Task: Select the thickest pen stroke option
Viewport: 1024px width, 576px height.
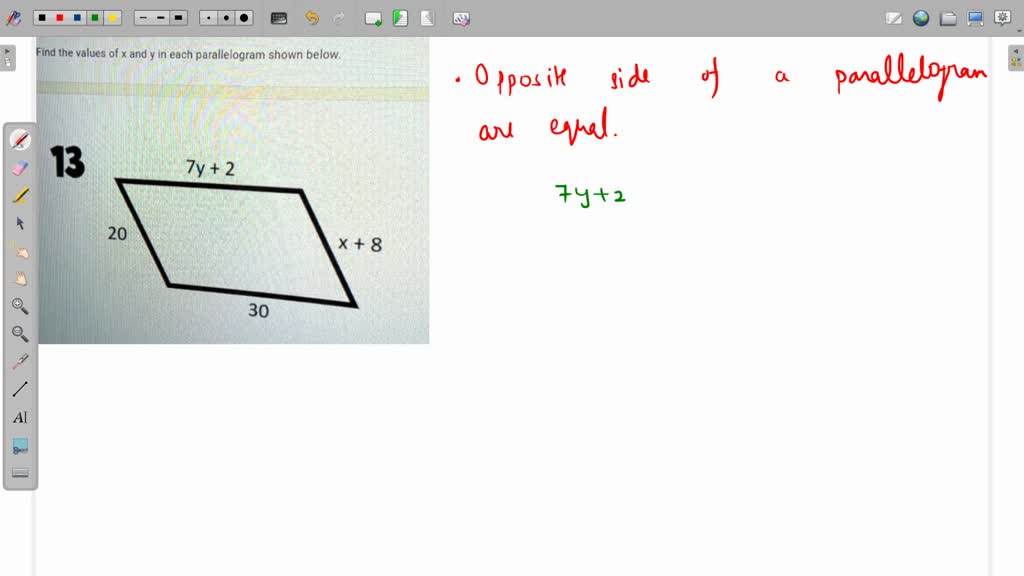Action: click(x=179, y=17)
